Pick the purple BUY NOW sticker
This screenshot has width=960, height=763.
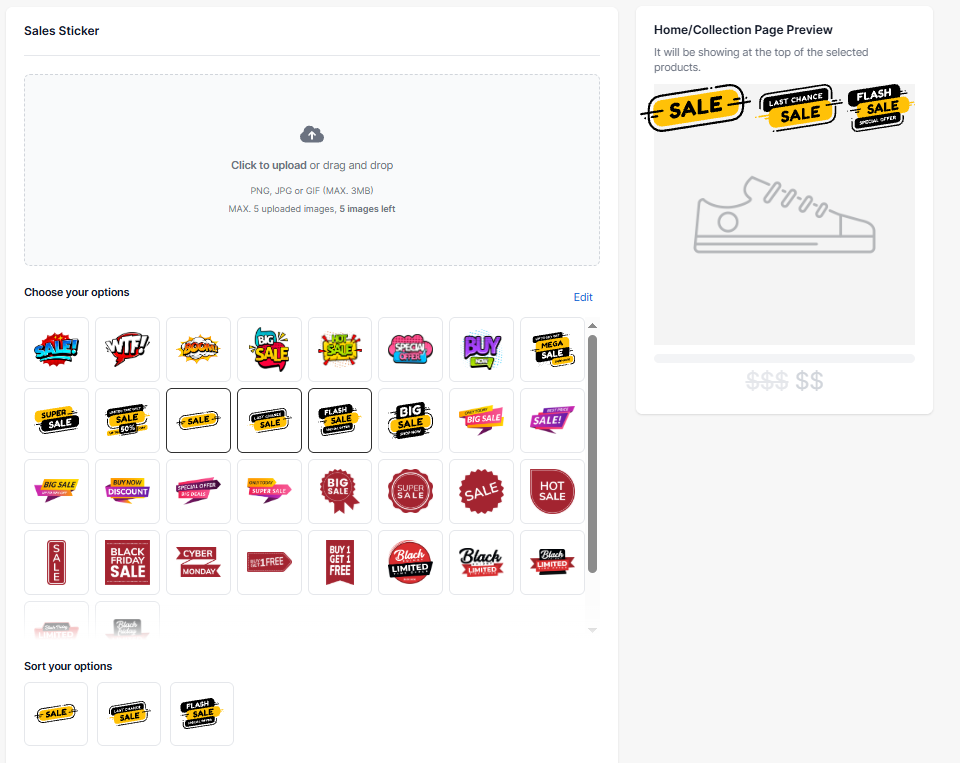(481, 349)
